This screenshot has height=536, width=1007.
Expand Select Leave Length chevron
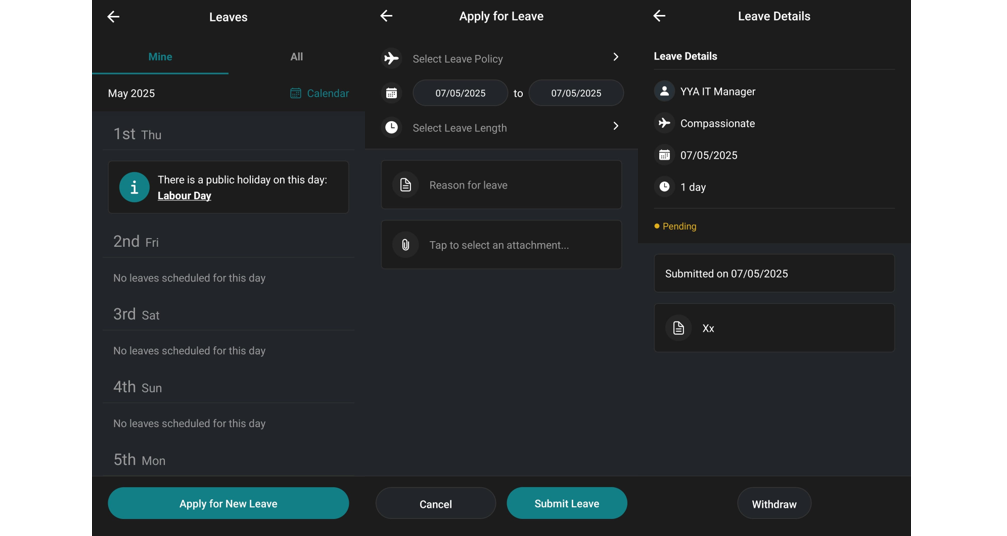(615, 126)
